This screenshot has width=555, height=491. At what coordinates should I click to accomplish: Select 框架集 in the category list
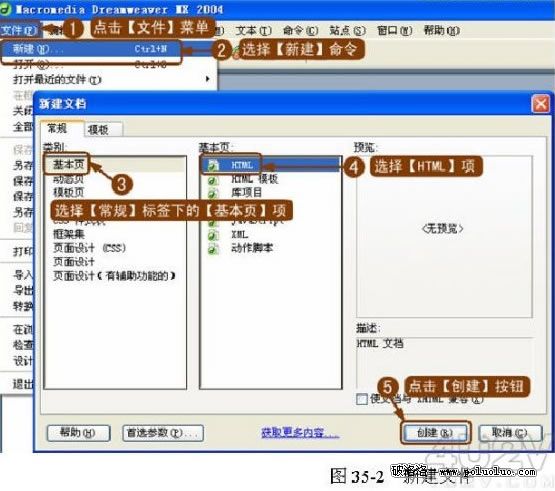(x=69, y=234)
